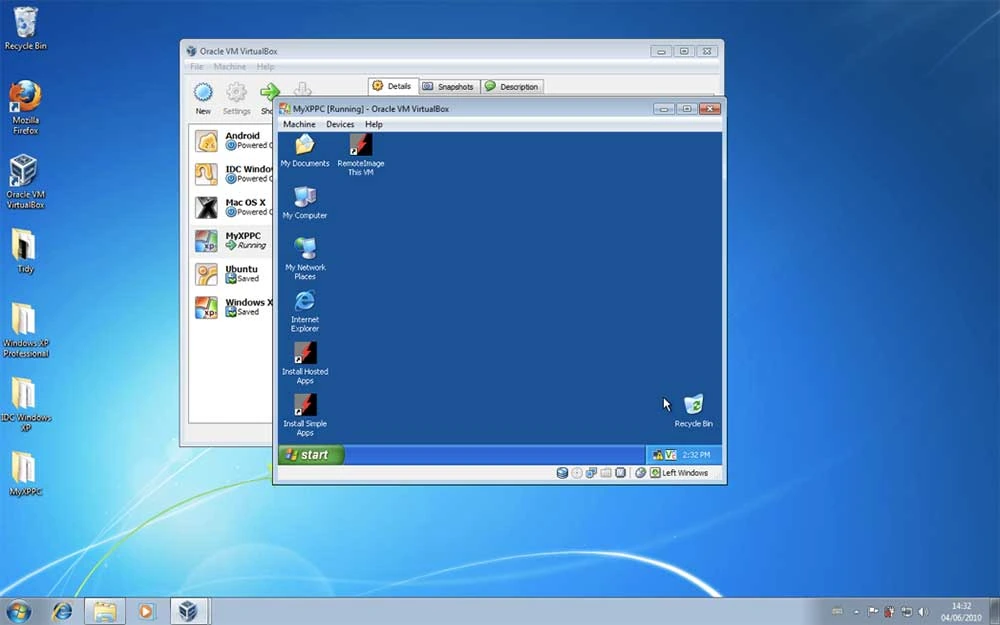Click the mouse integration status icon
Image resolution: width=1000 pixels, height=625 pixels.
click(x=640, y=473)
